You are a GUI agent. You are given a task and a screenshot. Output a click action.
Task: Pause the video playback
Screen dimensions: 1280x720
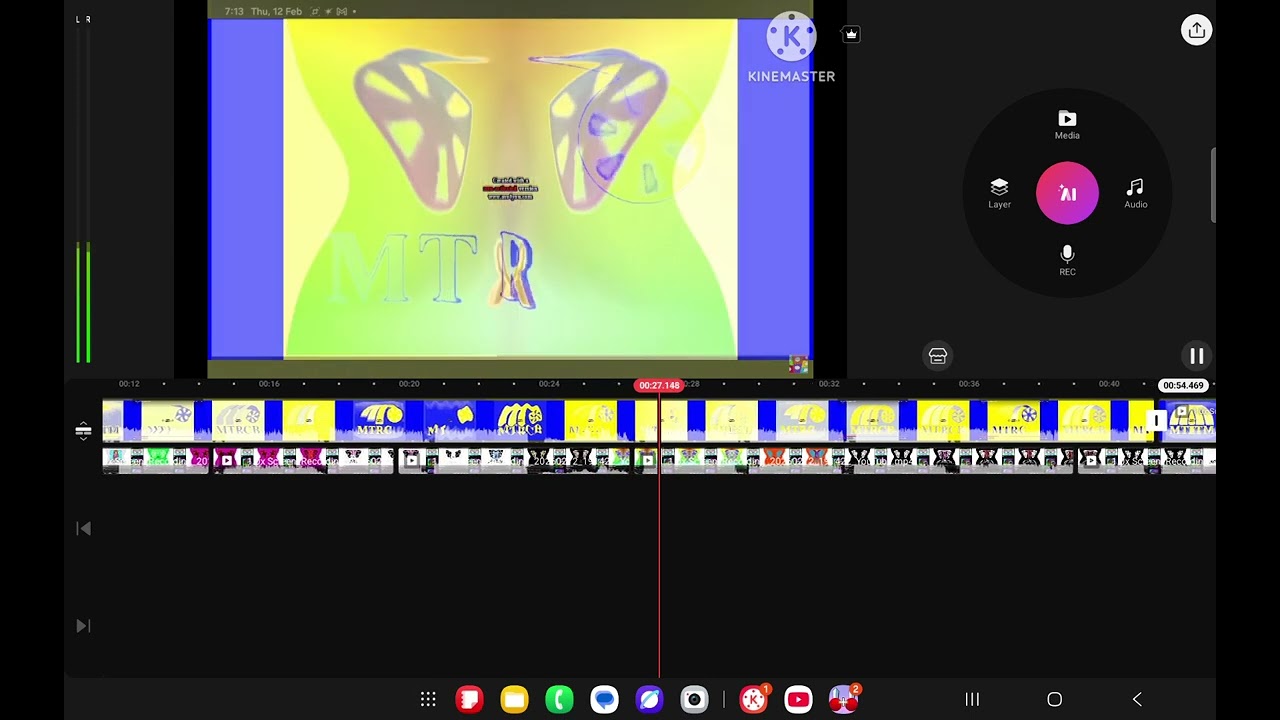1196,356
